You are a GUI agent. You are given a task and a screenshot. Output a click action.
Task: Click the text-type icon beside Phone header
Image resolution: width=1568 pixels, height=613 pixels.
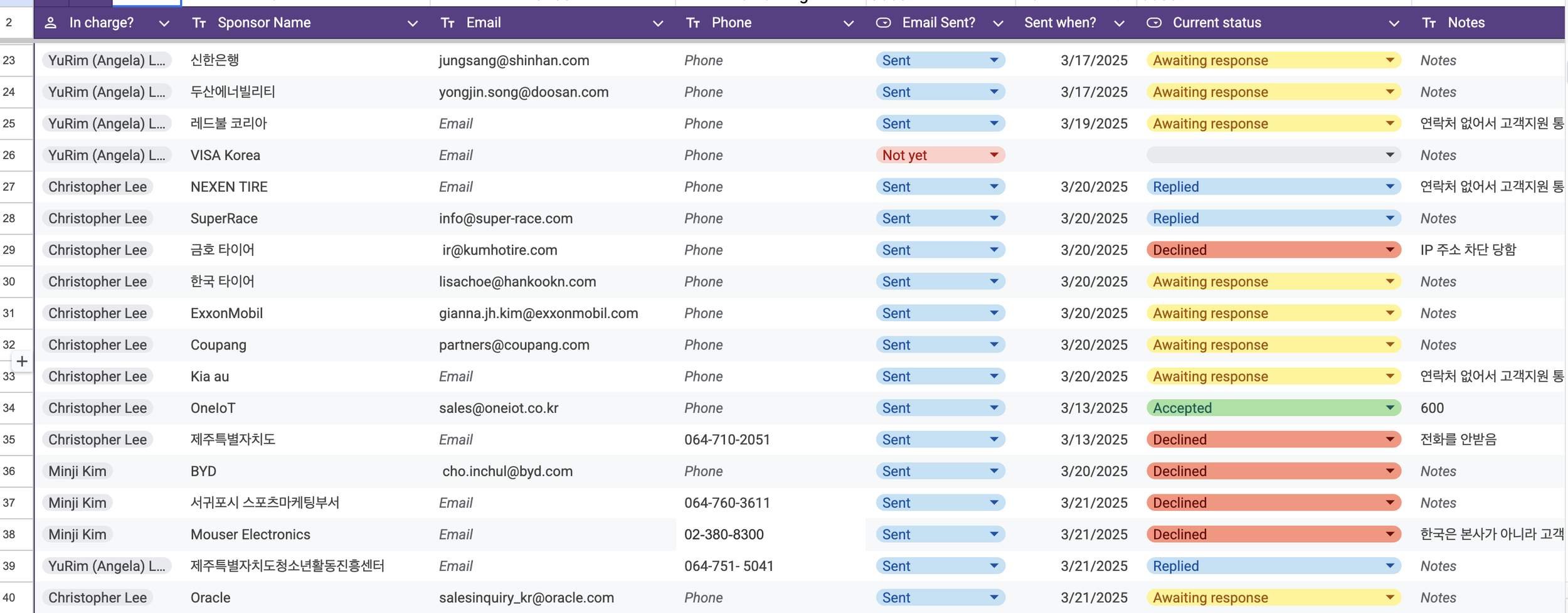[x=693, y=23]
